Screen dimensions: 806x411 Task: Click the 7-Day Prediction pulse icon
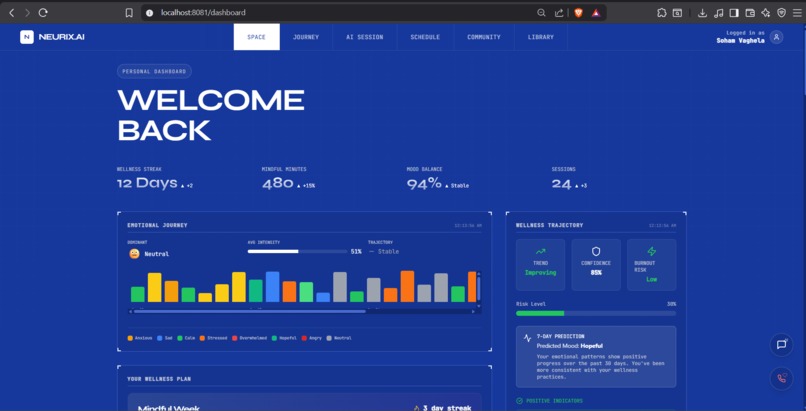(x=527, y=338)
